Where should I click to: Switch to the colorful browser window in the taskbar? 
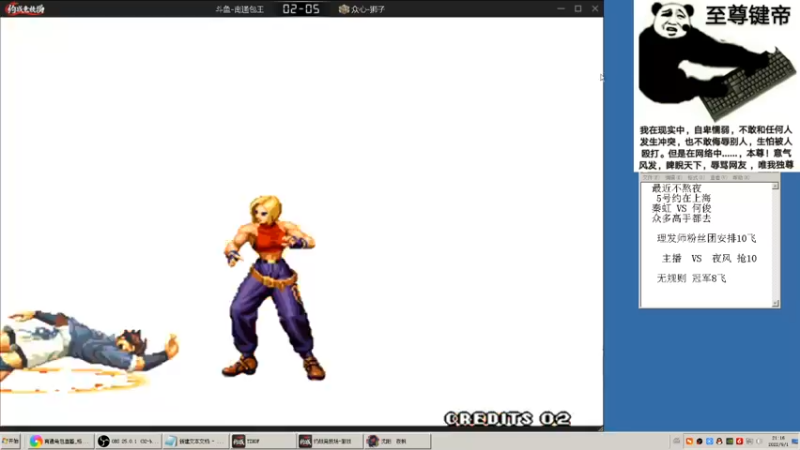click(59, 441)
